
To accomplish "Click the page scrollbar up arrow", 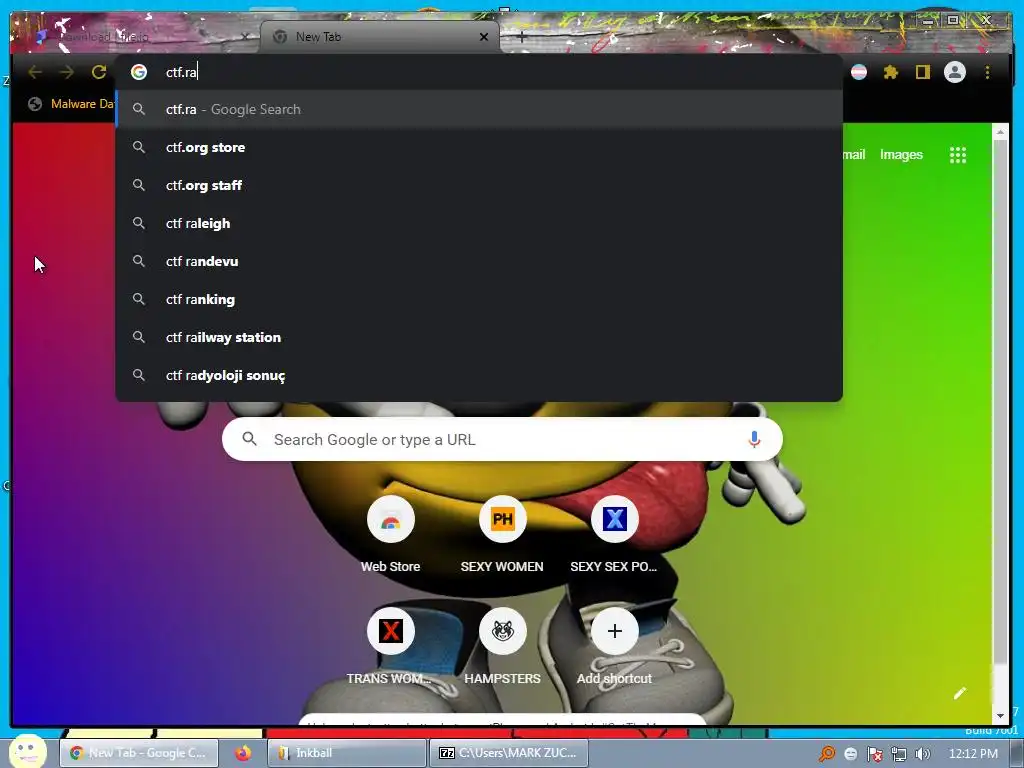I will click(1000, 132).
